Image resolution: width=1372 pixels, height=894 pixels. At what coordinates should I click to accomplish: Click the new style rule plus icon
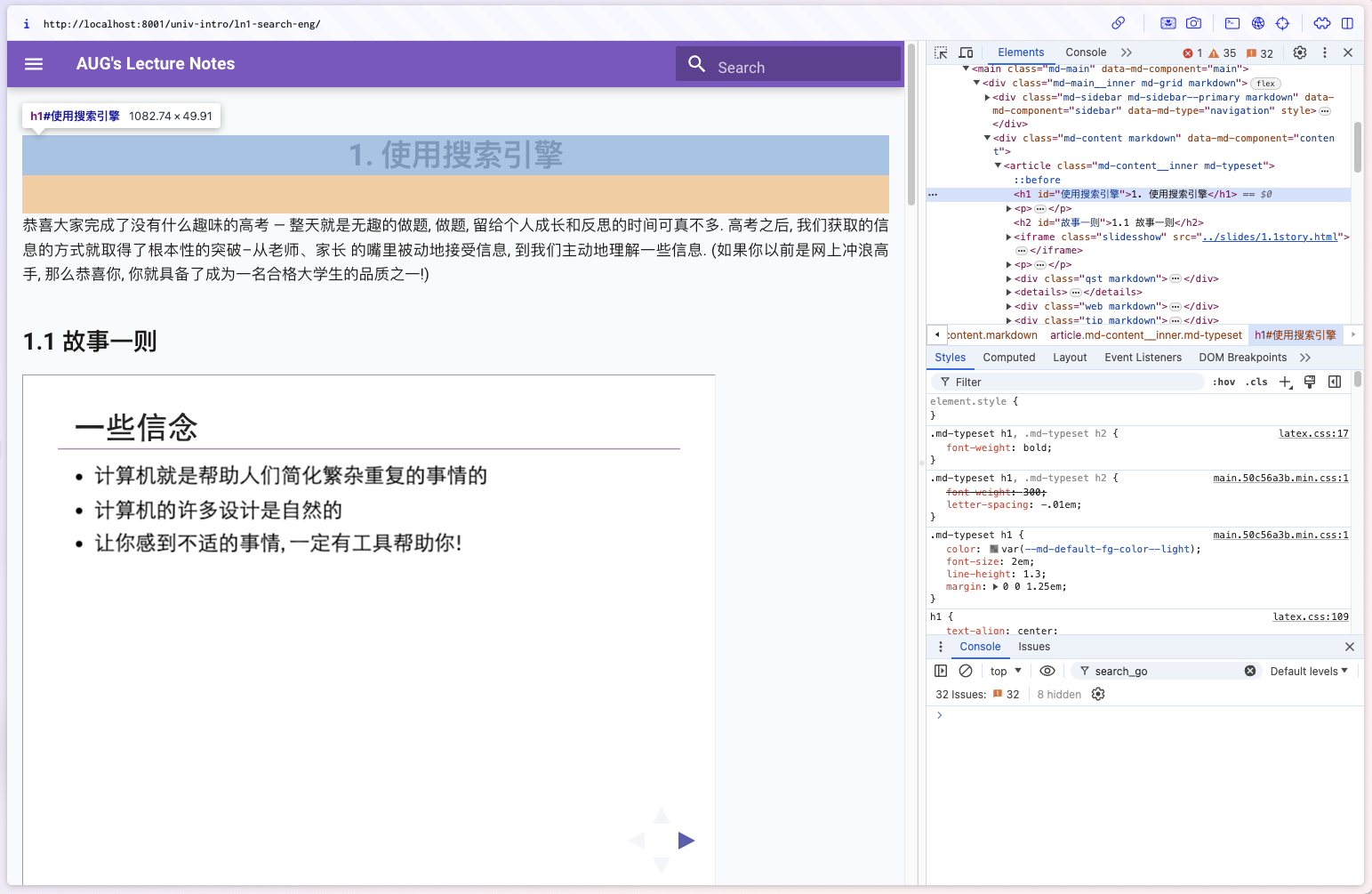tap(1285, 383)
